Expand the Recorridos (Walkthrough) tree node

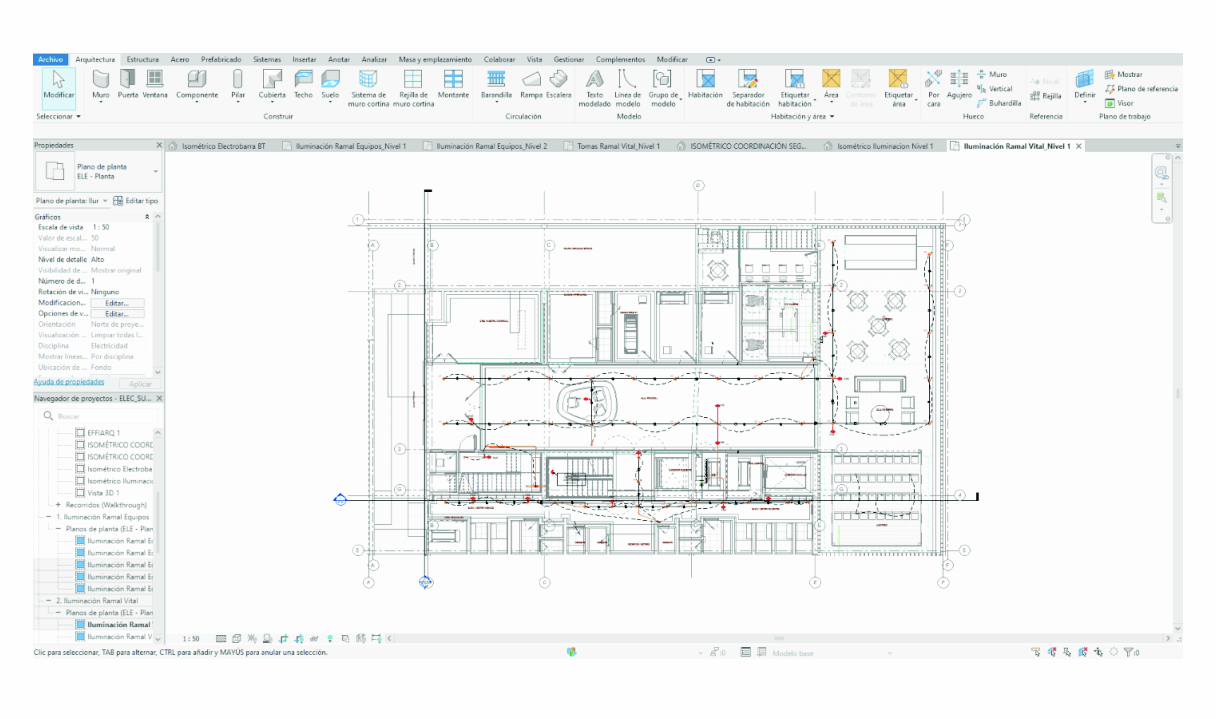[x=58, y=505]
